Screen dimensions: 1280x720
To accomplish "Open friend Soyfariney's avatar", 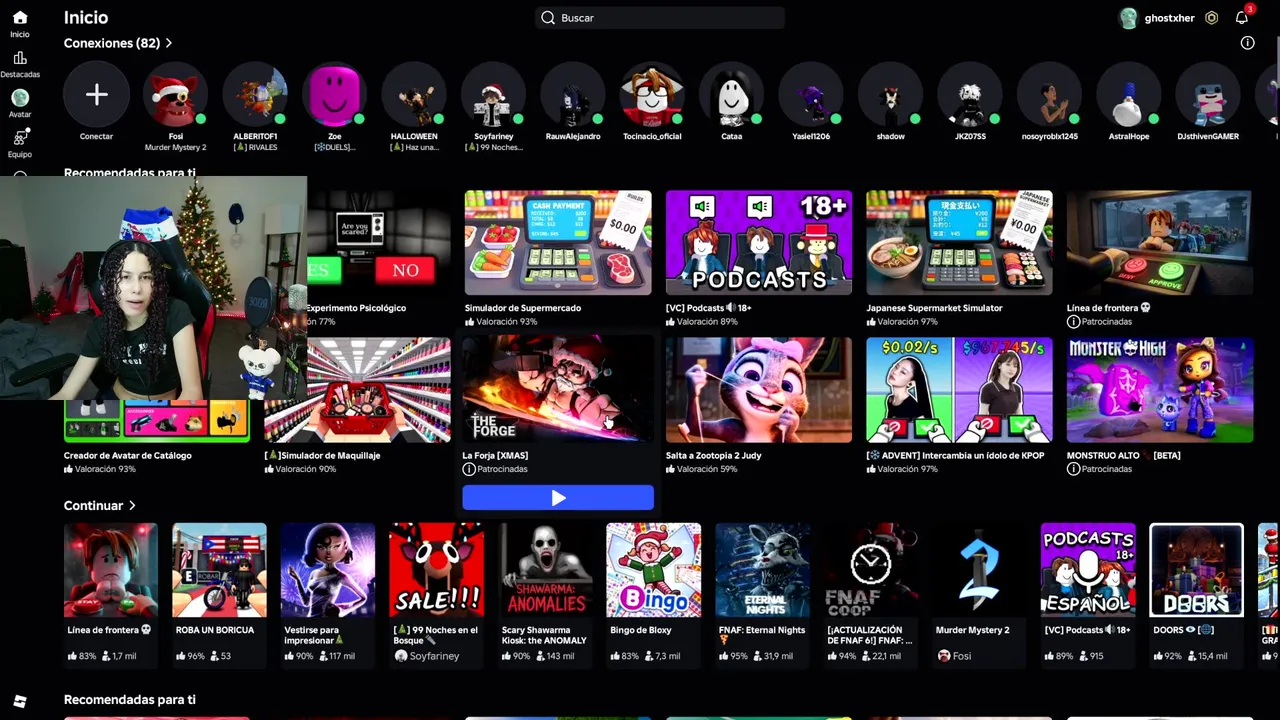I will (x=493, y=95).
